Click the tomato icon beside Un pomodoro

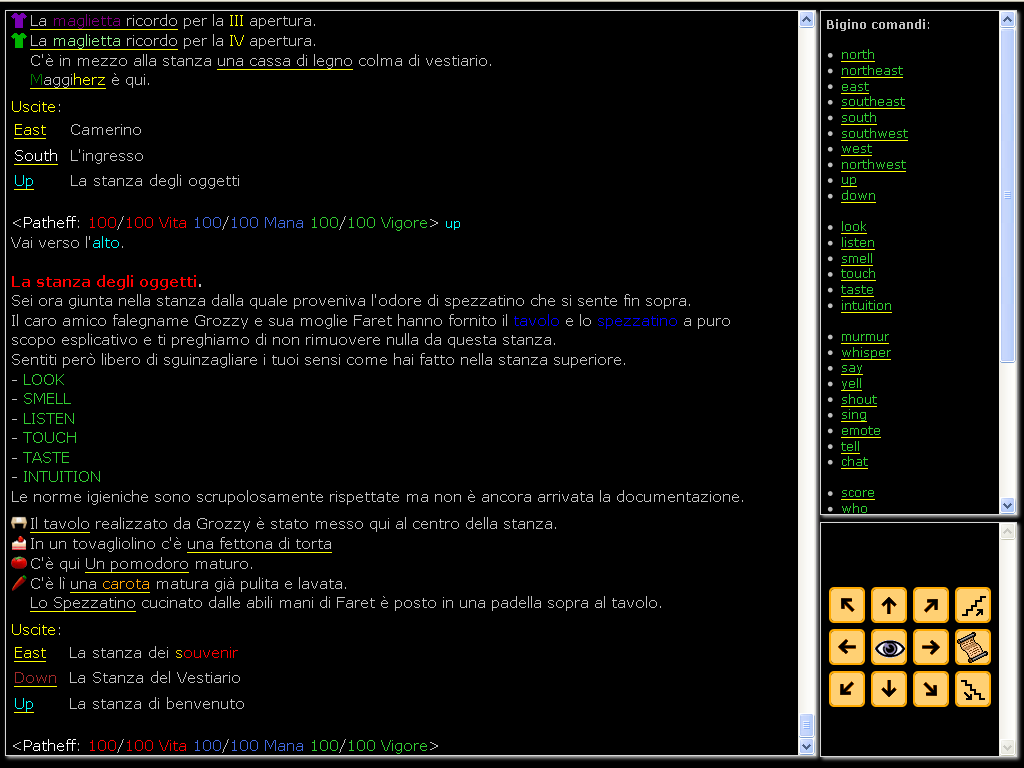[18, 563]
